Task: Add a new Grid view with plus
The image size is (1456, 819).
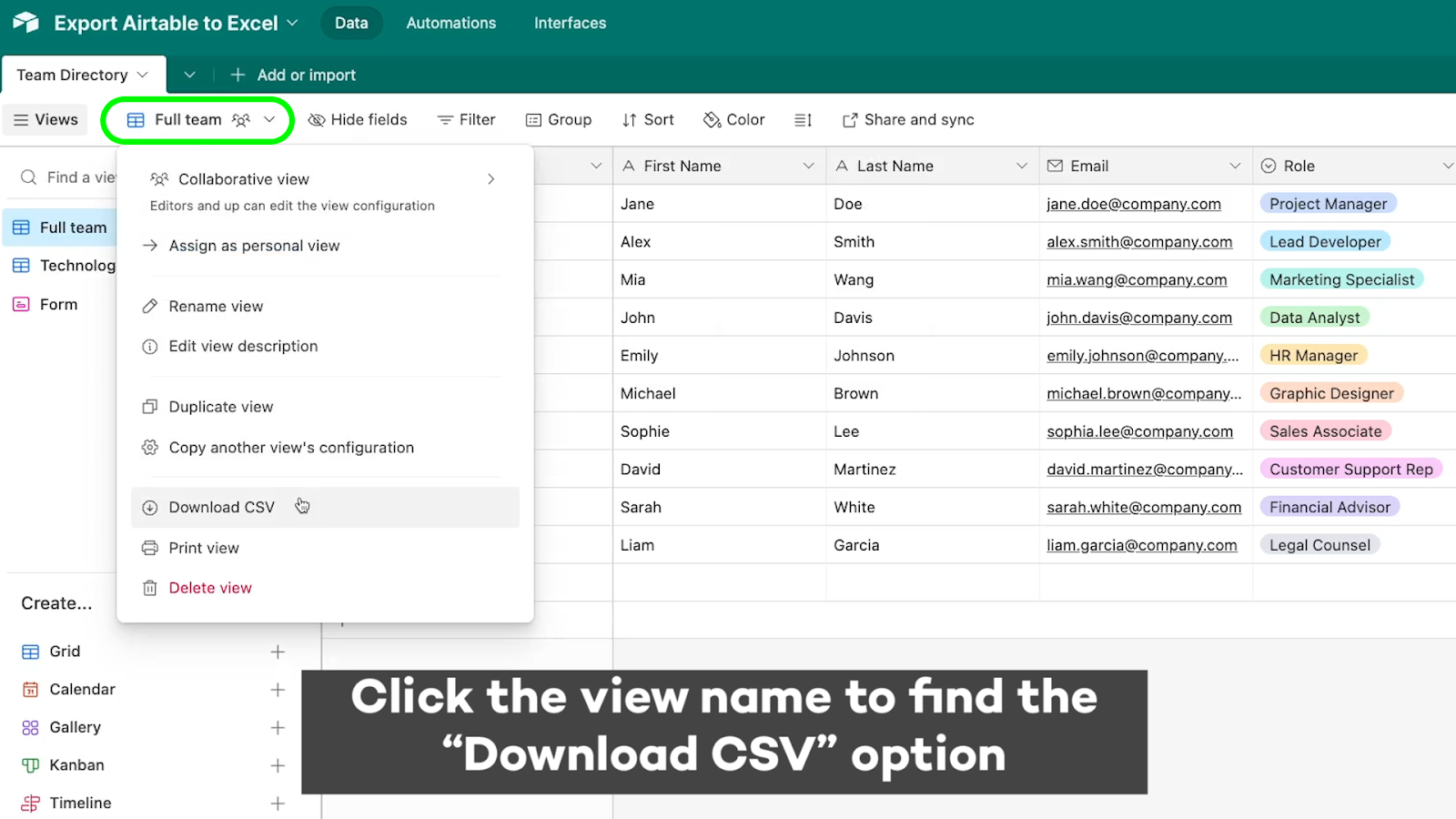Action: (x=278, y=652)
